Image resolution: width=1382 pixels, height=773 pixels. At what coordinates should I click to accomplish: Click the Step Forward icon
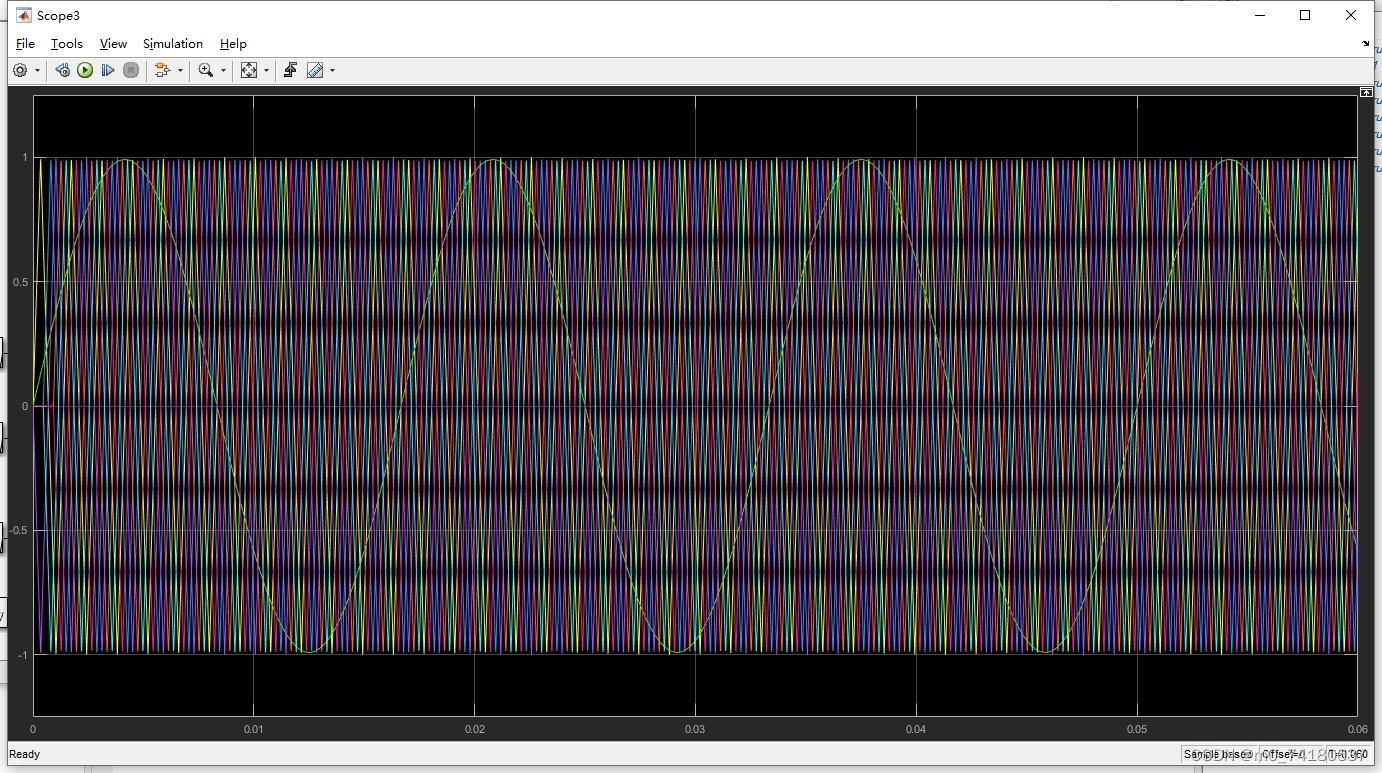click(x=108, y=70)
